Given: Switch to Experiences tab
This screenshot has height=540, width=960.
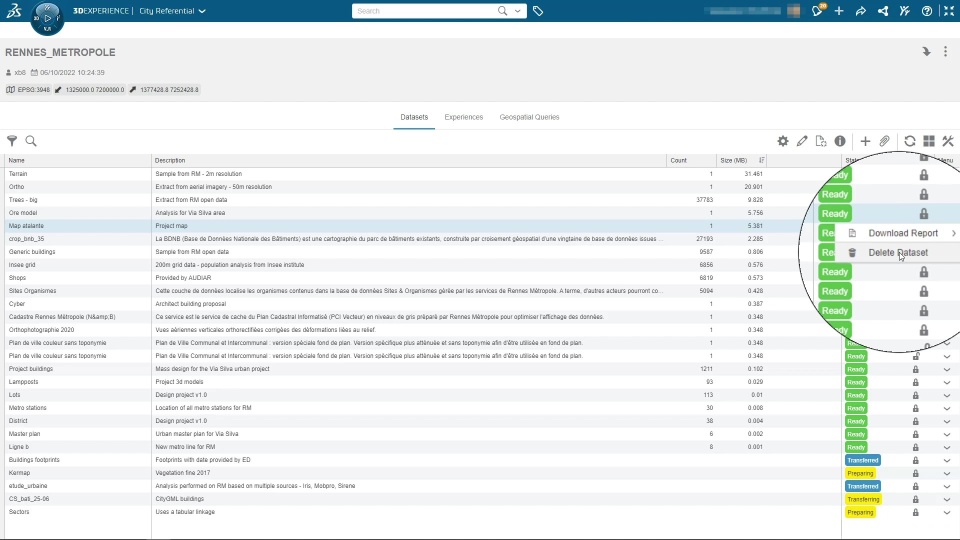Looking at the screenshot, I should 463,117.
